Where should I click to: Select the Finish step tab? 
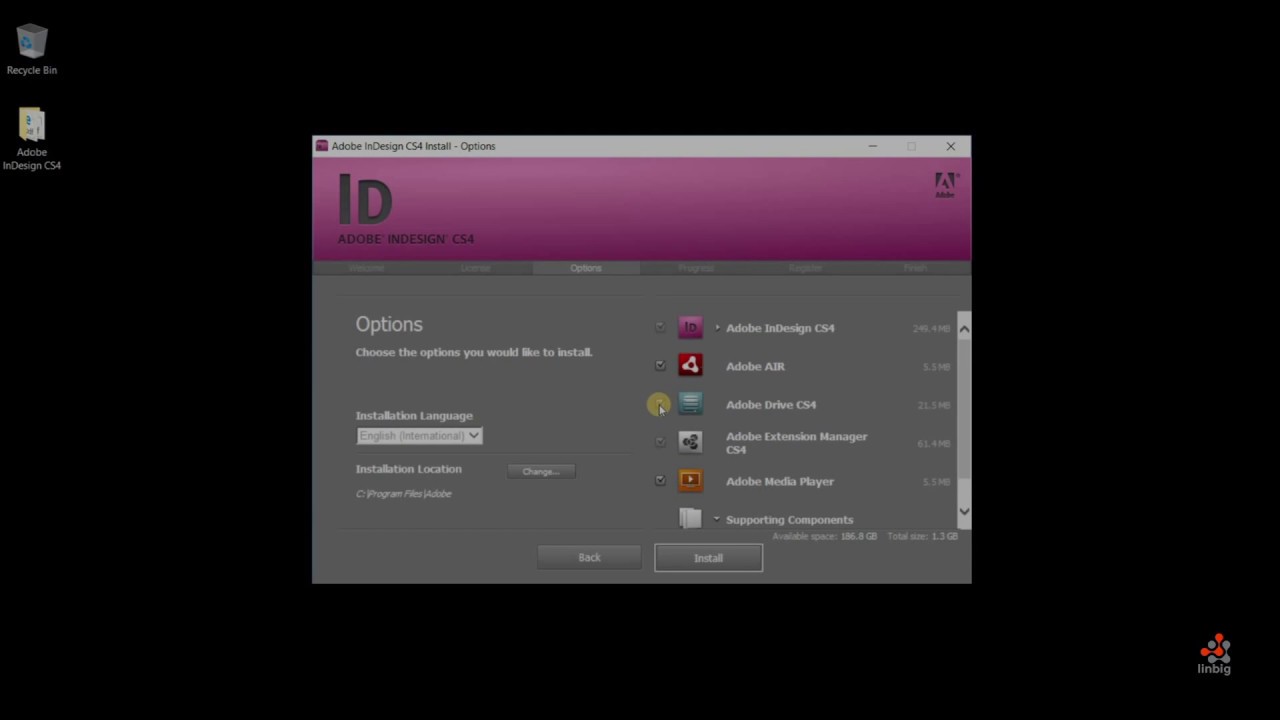click(915, 268)
